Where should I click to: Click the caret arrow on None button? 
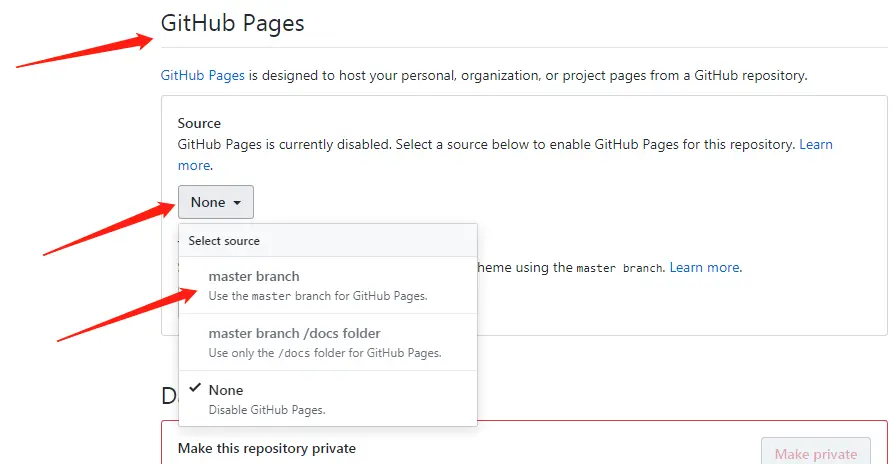click(237, 203)
